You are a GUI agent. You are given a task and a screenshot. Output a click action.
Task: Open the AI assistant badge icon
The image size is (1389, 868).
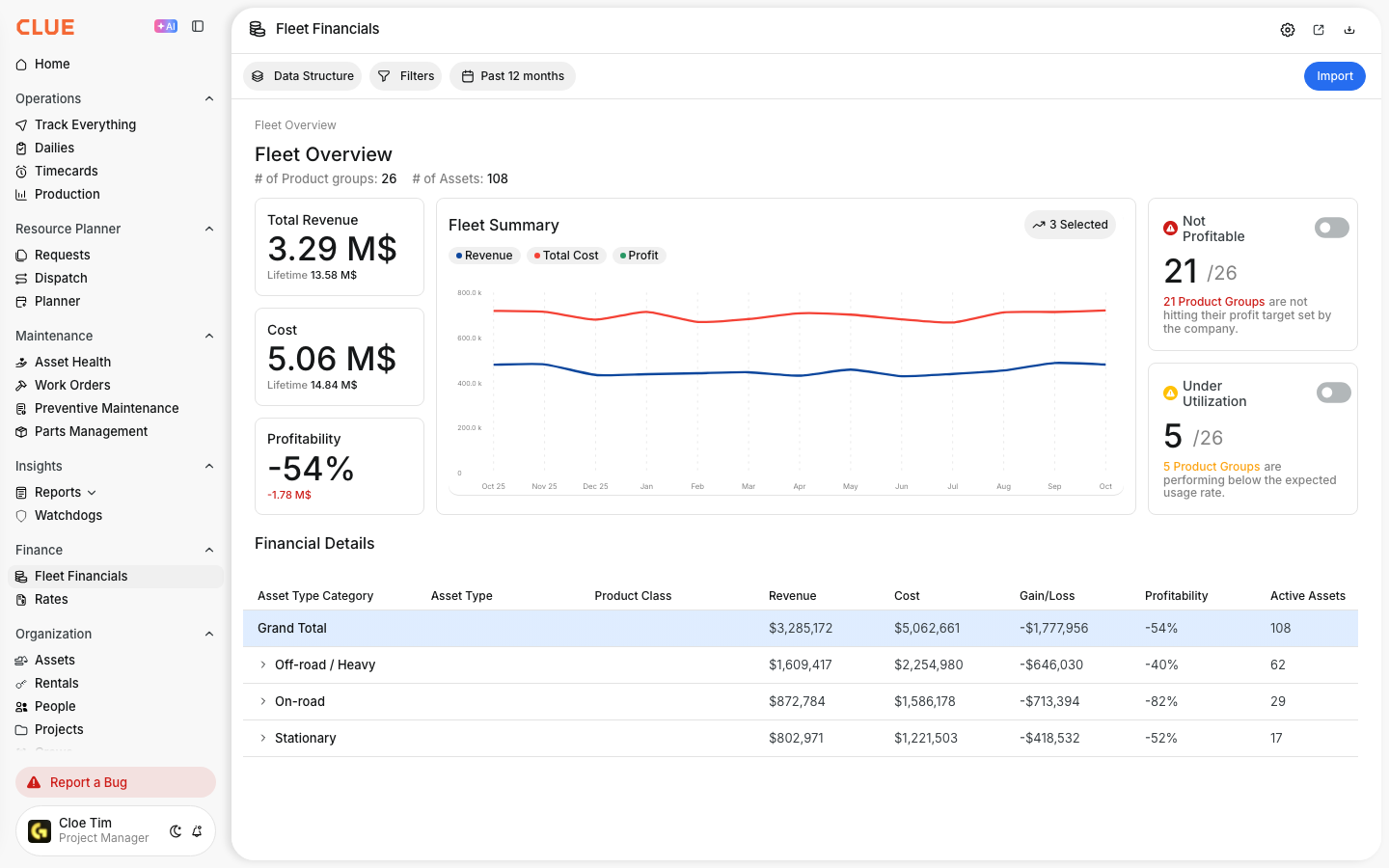tap(166, 27)
